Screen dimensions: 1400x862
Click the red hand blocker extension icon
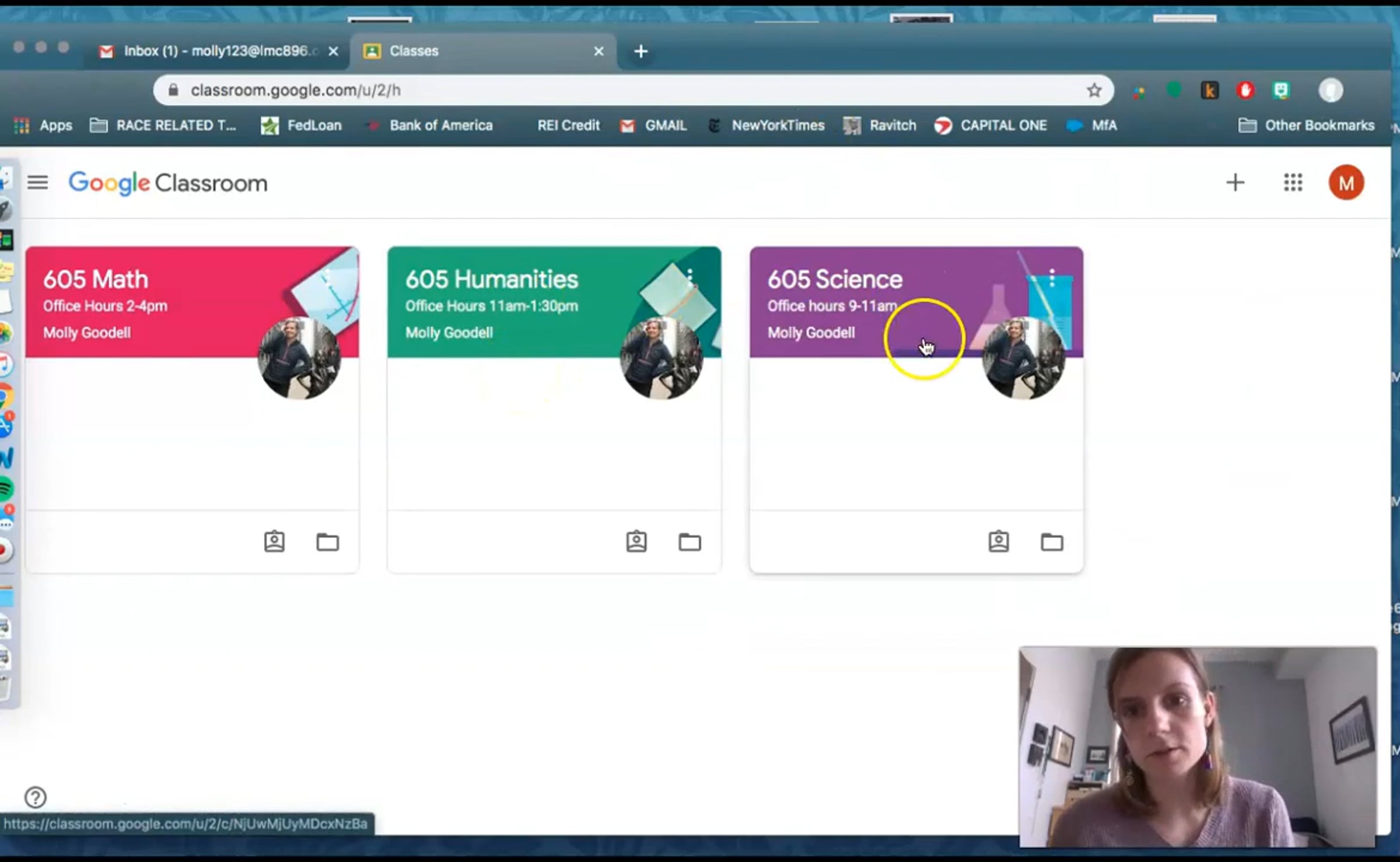pos(1245,90)
